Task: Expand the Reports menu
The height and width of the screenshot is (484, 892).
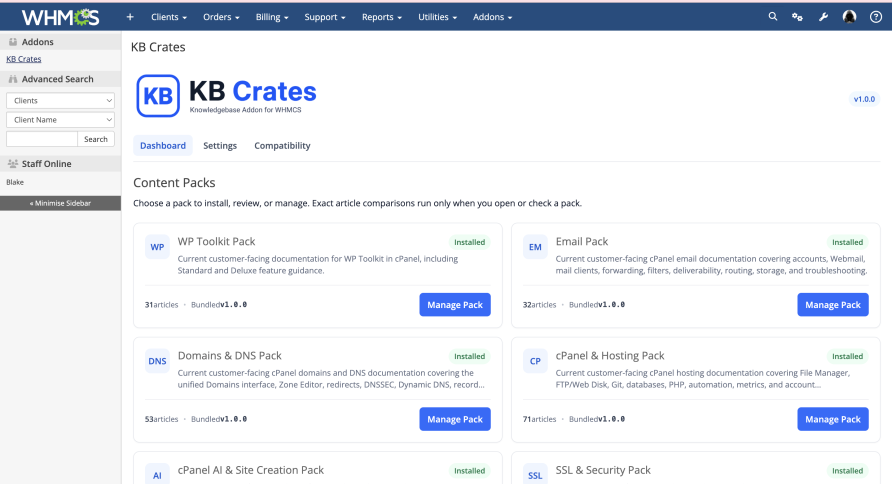Action: click(382, 17)
